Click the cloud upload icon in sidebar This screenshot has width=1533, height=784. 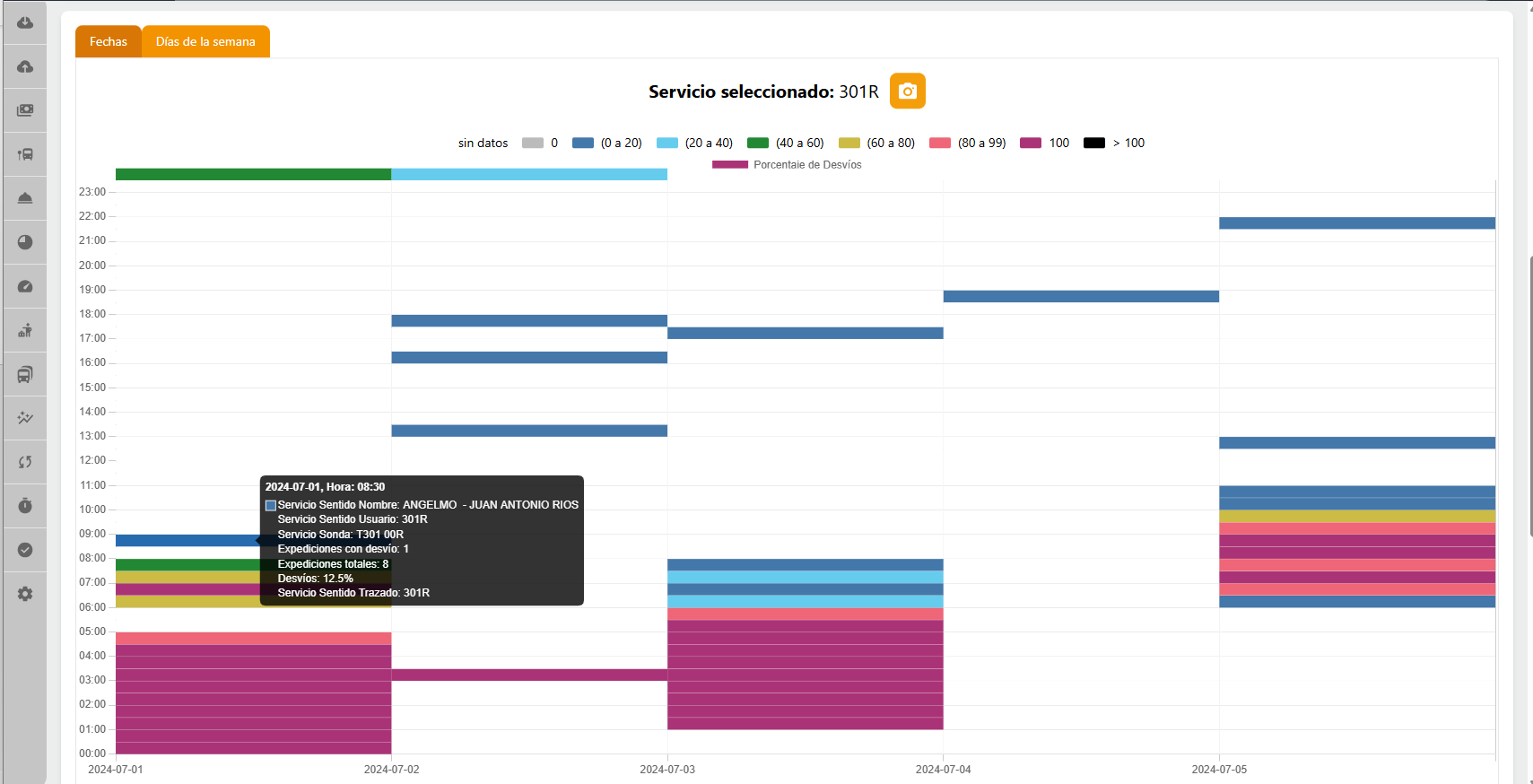tap(25, 66)
